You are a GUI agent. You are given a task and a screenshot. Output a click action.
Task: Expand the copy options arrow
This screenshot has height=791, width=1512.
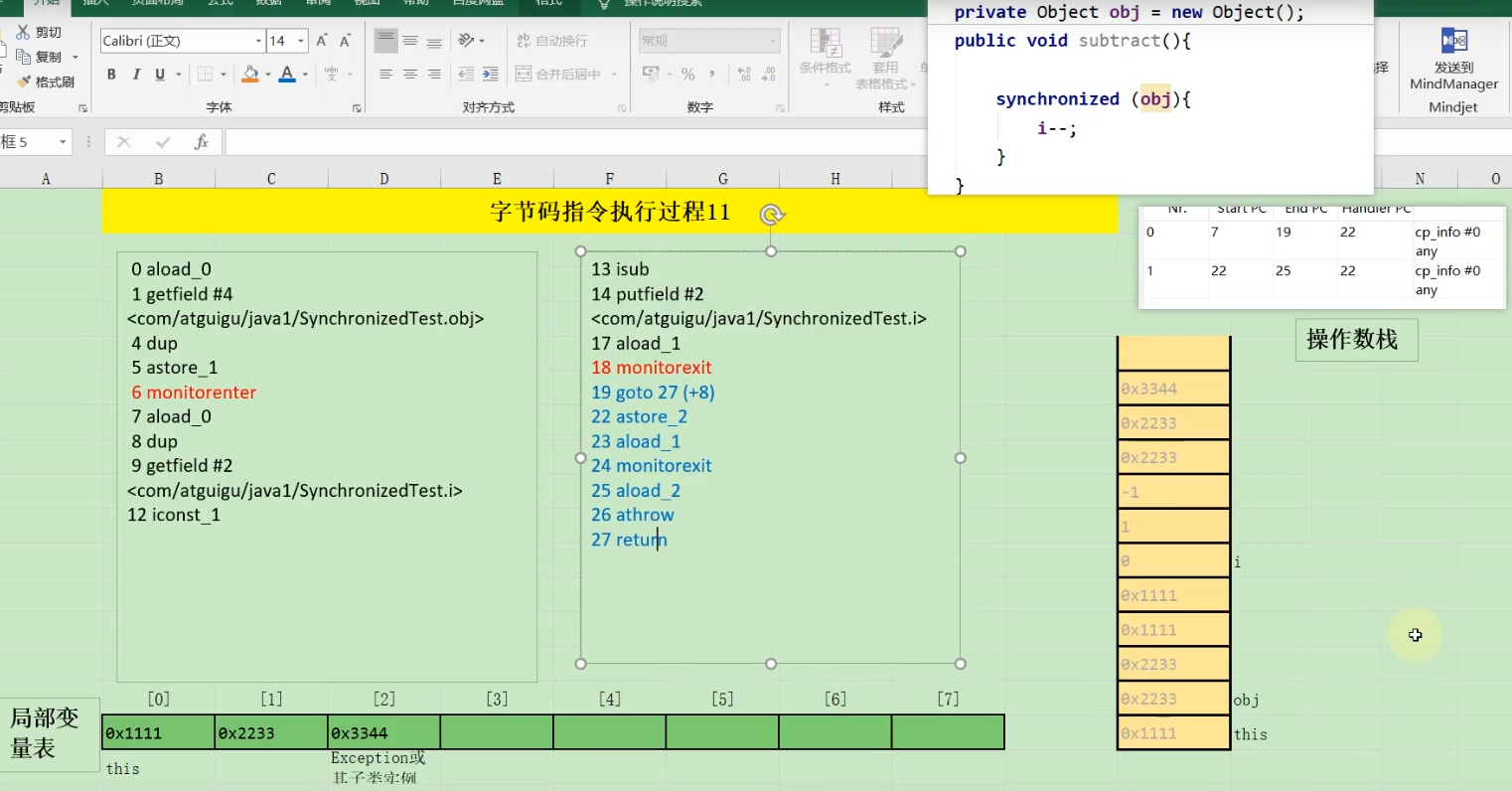pos(76,58)
